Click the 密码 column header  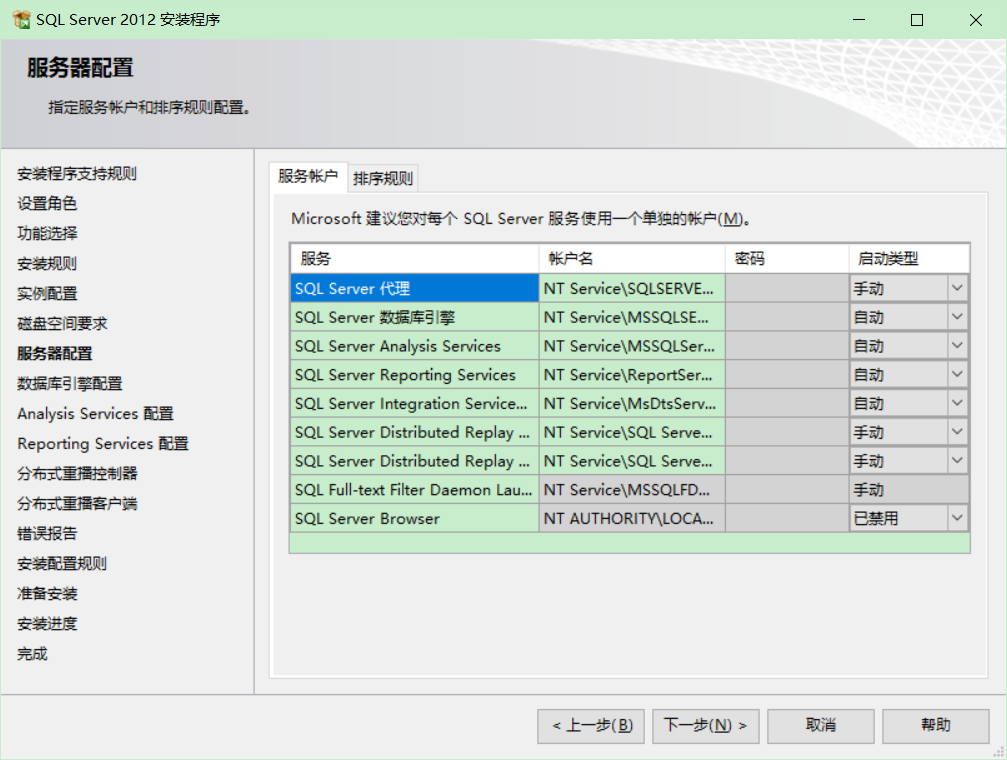(787, 259)
